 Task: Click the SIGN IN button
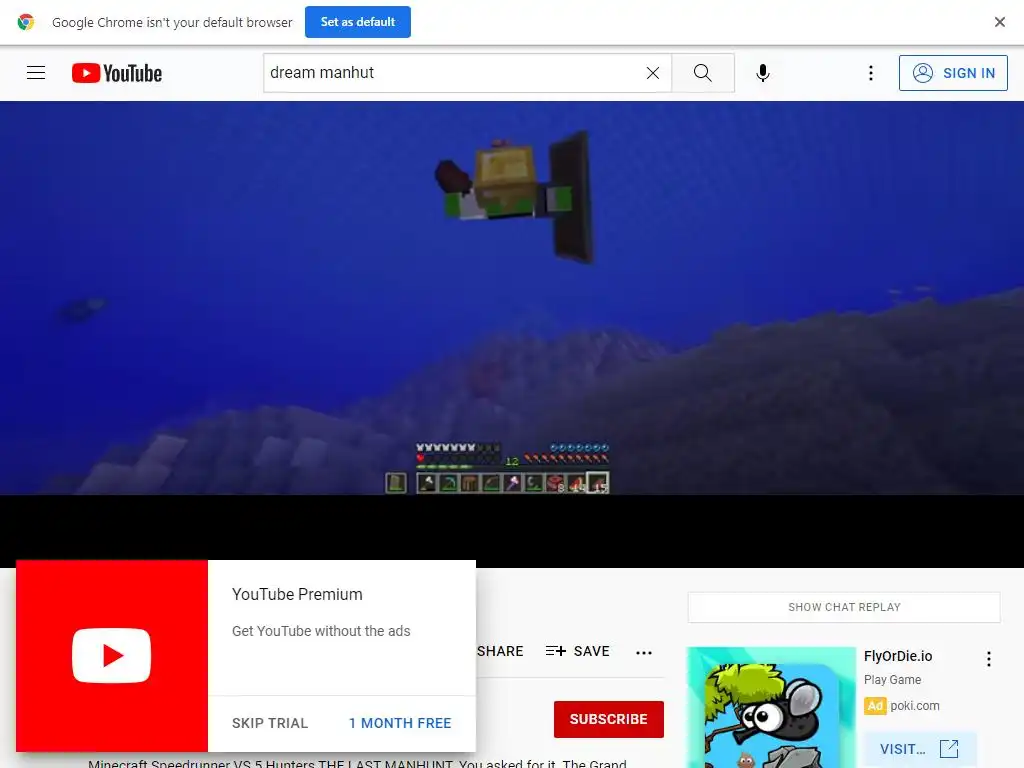point(953,72)
